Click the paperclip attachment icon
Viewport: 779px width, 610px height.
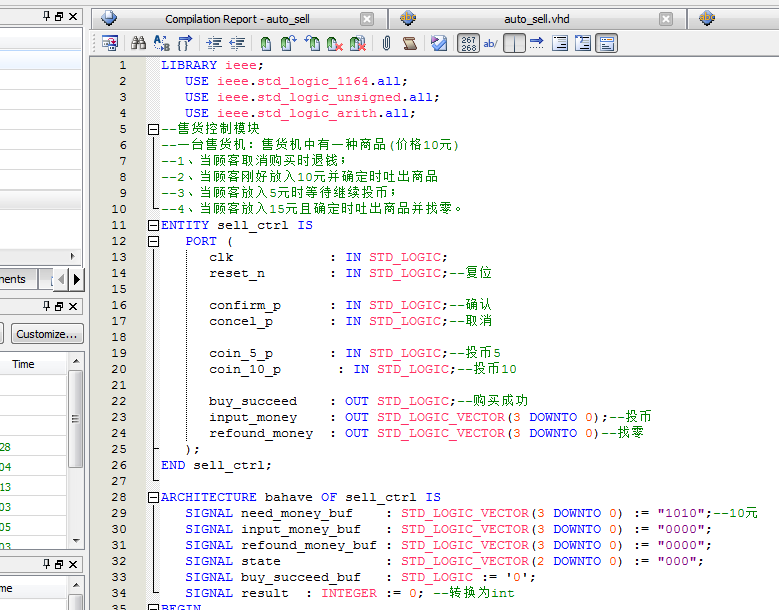386,43
